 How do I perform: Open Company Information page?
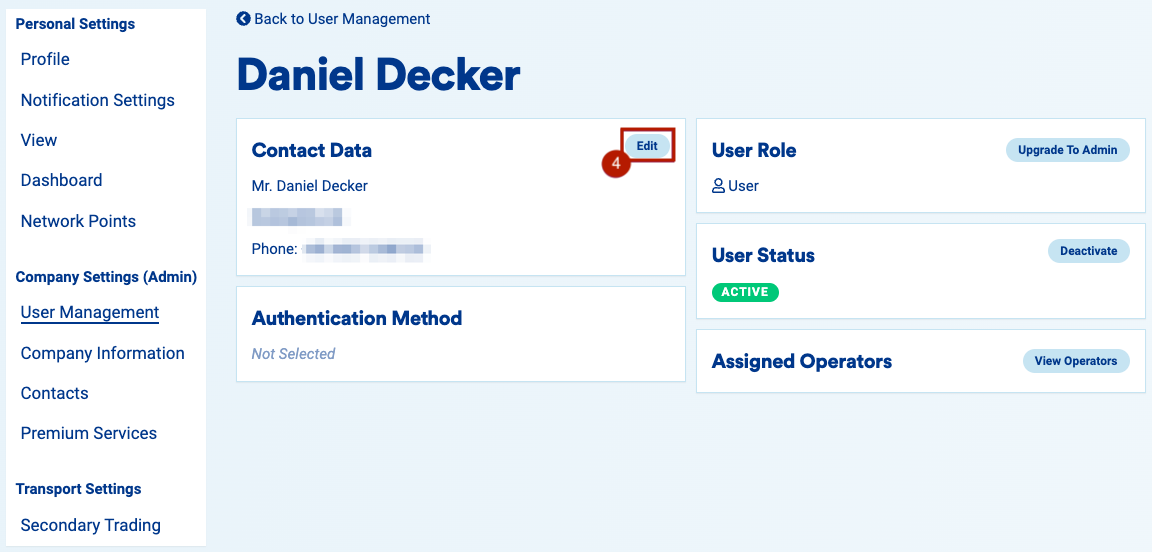click(x=102, y=353)
